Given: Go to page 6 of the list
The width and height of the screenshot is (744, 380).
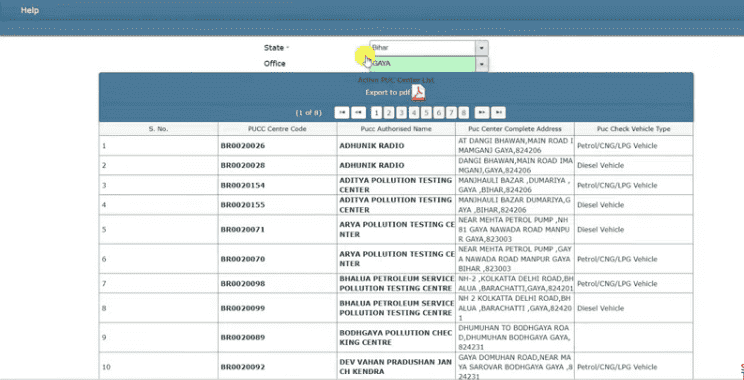Looking at the screenshot, I should point(439,112).
